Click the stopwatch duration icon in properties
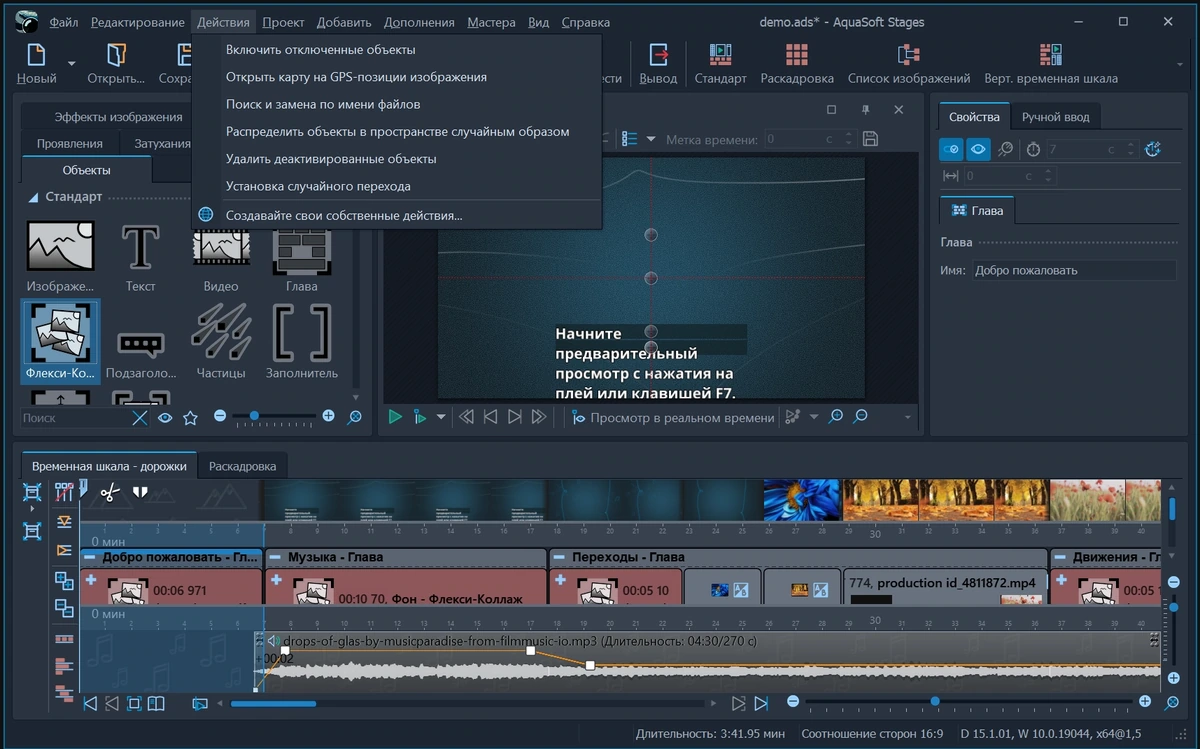Screen dimensions: 1200x749 pyautogui.click(x=1033, y=149)
